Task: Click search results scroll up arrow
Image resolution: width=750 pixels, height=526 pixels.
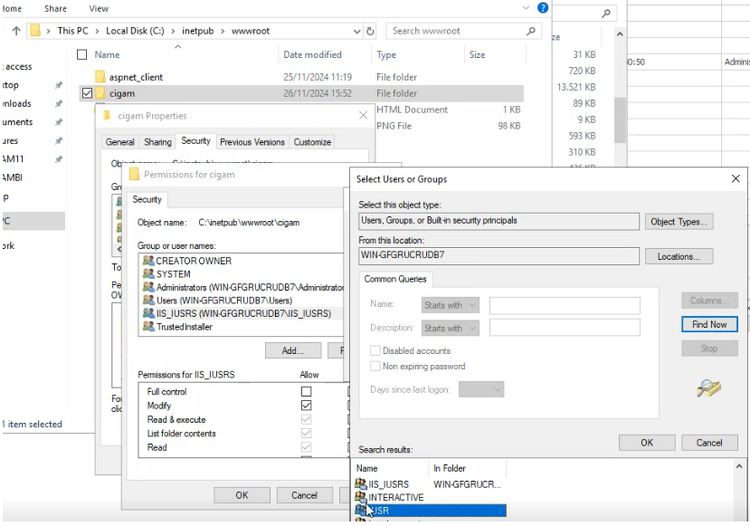Action: click(739, 466)
